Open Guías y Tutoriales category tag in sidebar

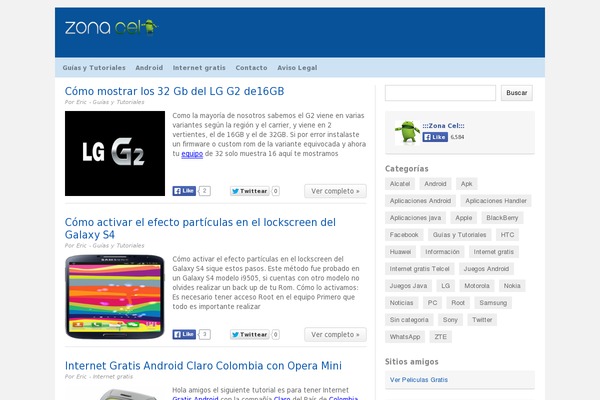[x=459, y=235]
